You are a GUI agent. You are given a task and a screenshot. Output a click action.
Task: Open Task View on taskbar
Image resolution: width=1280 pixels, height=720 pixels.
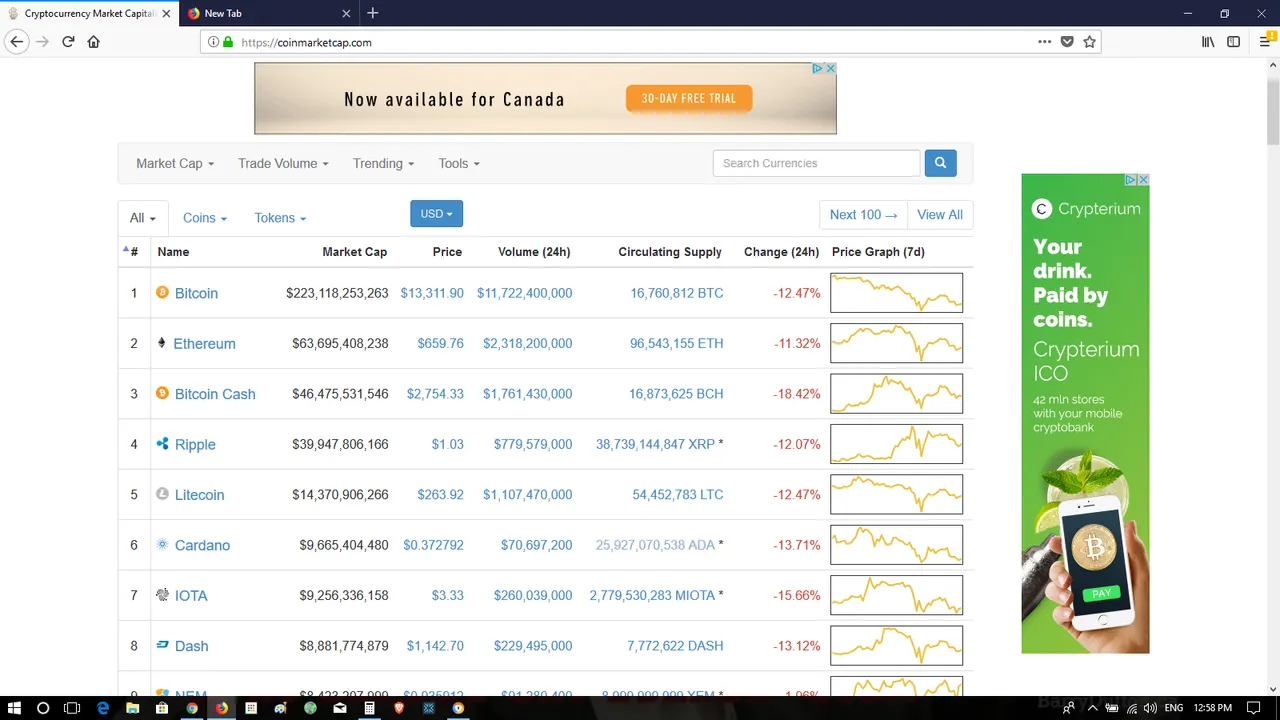(72, 708)
